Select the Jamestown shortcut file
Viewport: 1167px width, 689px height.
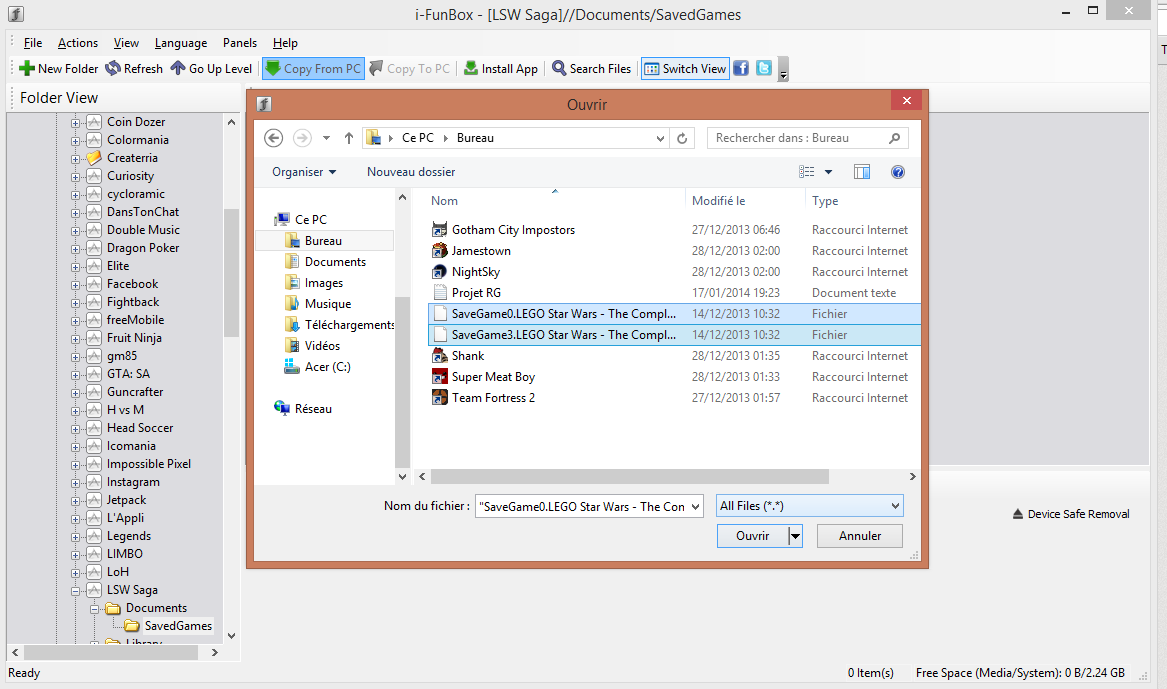point(481,251)
